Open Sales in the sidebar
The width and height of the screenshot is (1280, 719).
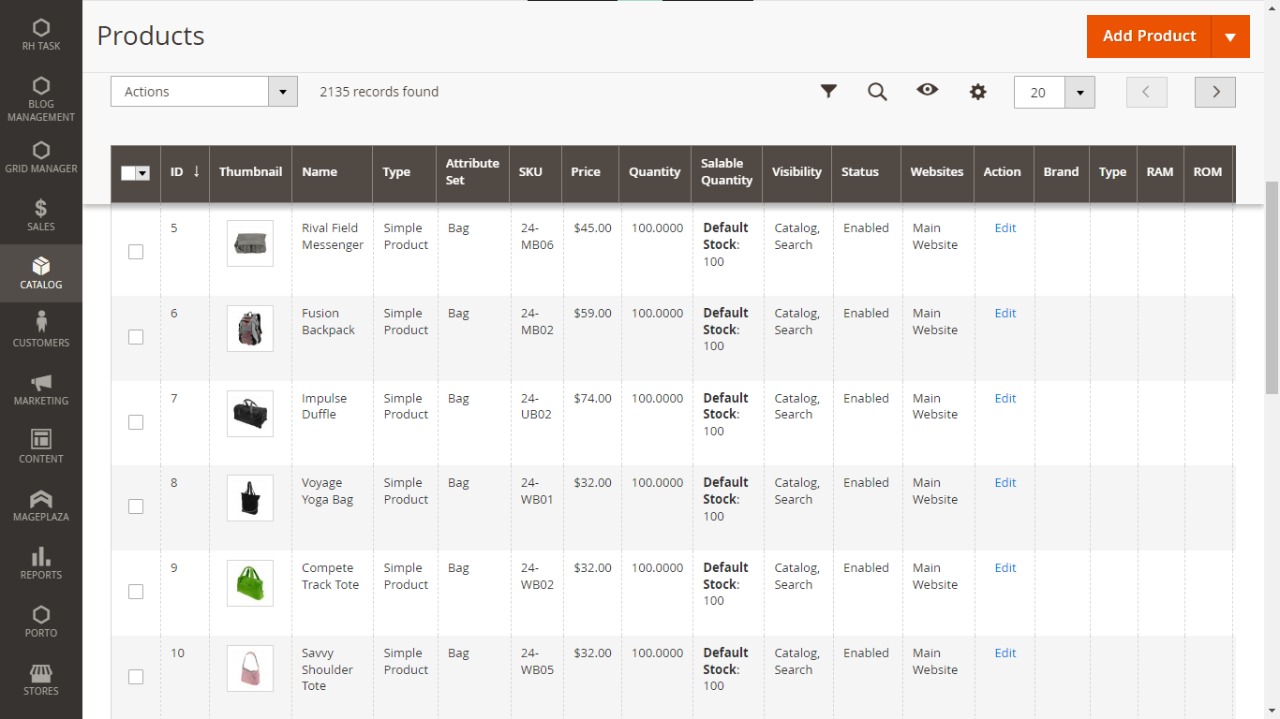coord(41,215)
